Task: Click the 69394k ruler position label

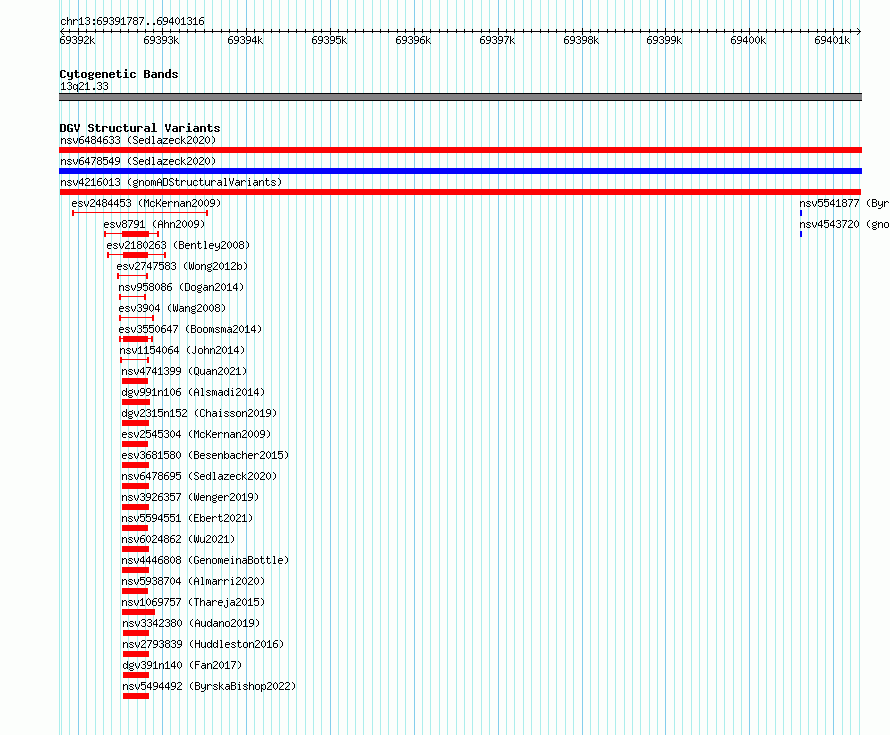Action: [245, 40]
